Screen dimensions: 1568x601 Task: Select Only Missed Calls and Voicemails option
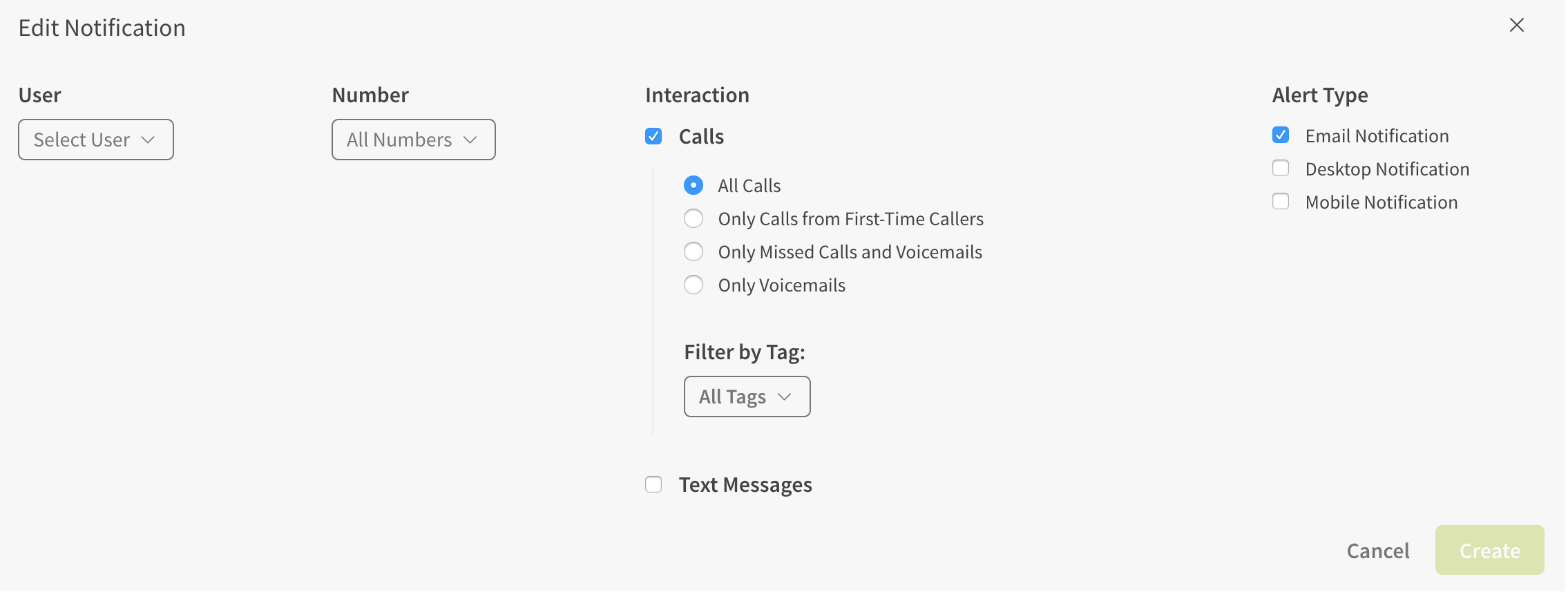694,251
